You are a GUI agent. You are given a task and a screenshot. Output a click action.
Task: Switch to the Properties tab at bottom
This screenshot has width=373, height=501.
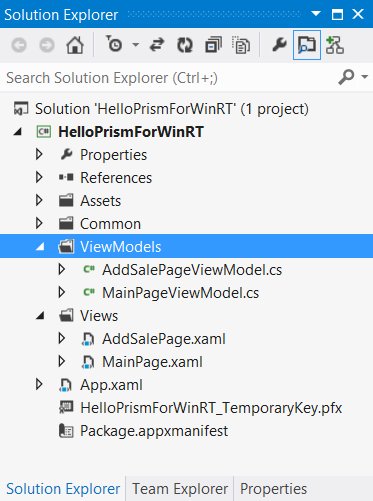click(x=273, y=489)
